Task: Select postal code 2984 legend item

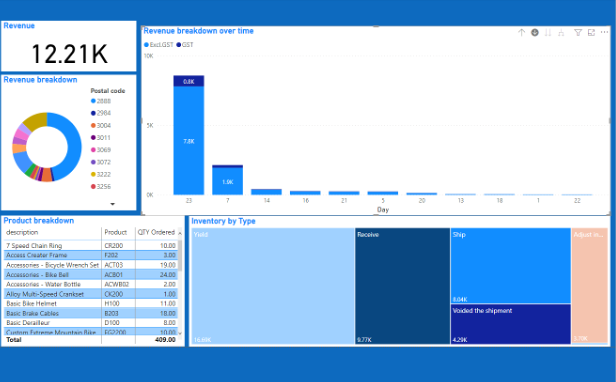Action: [x=101, y=113]
